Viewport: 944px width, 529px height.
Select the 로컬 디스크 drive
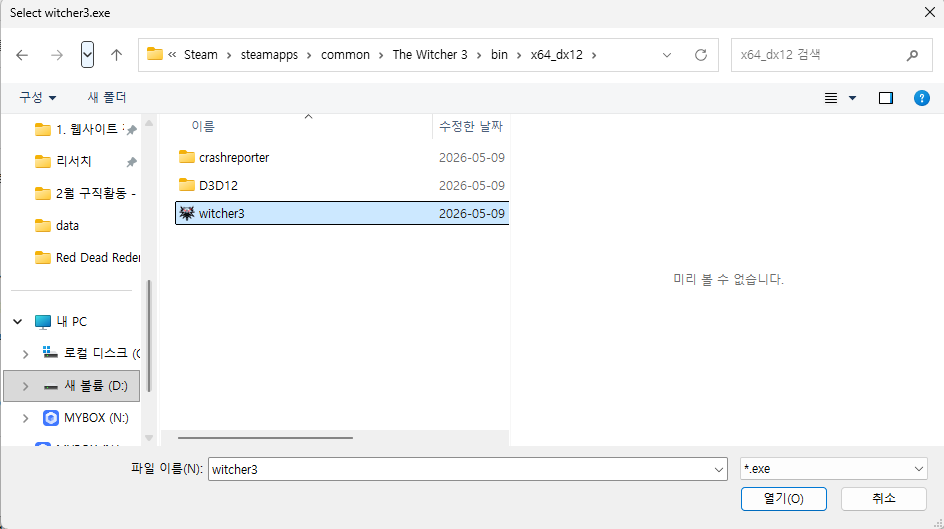pyautogui.click(x=90, y=353)
